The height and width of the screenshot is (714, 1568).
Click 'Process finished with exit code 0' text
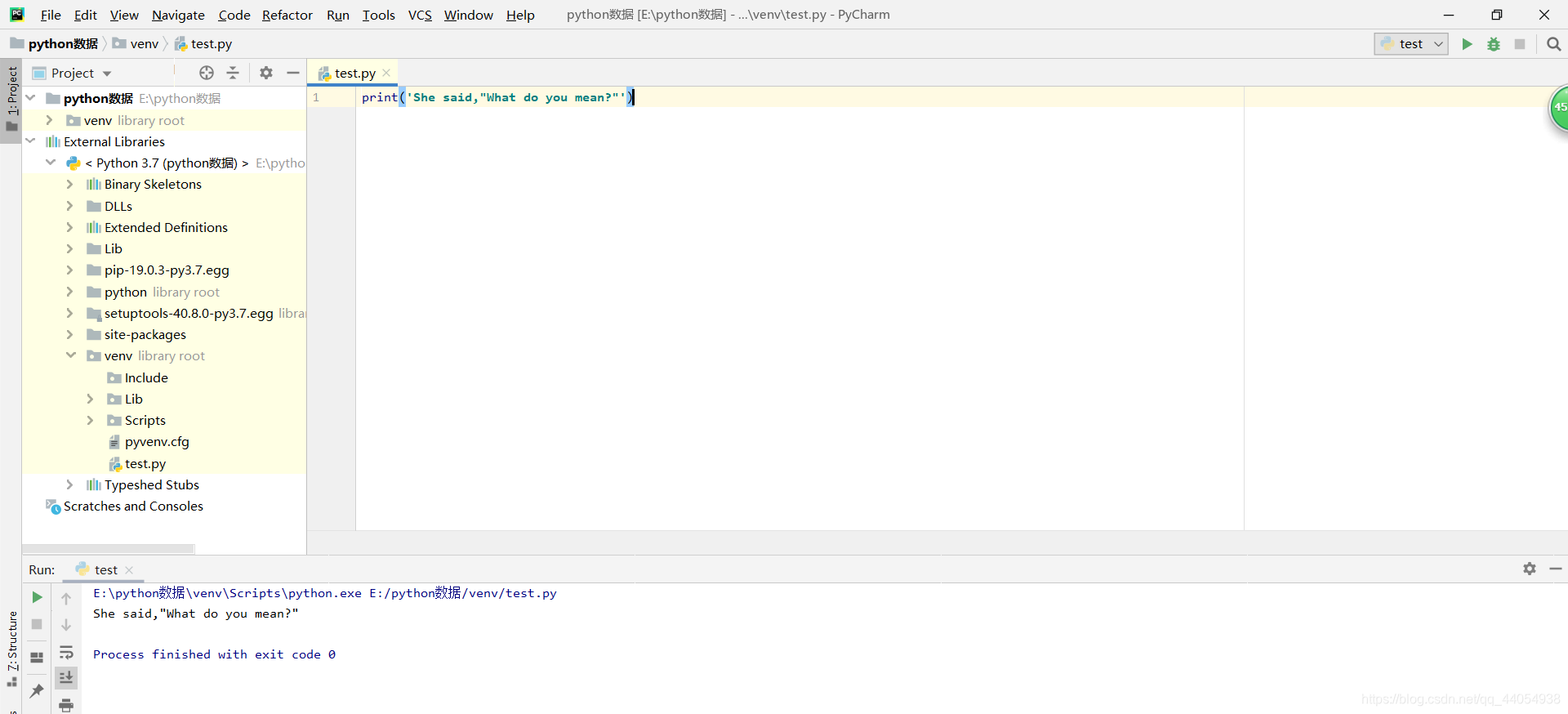tap(214, 654)
